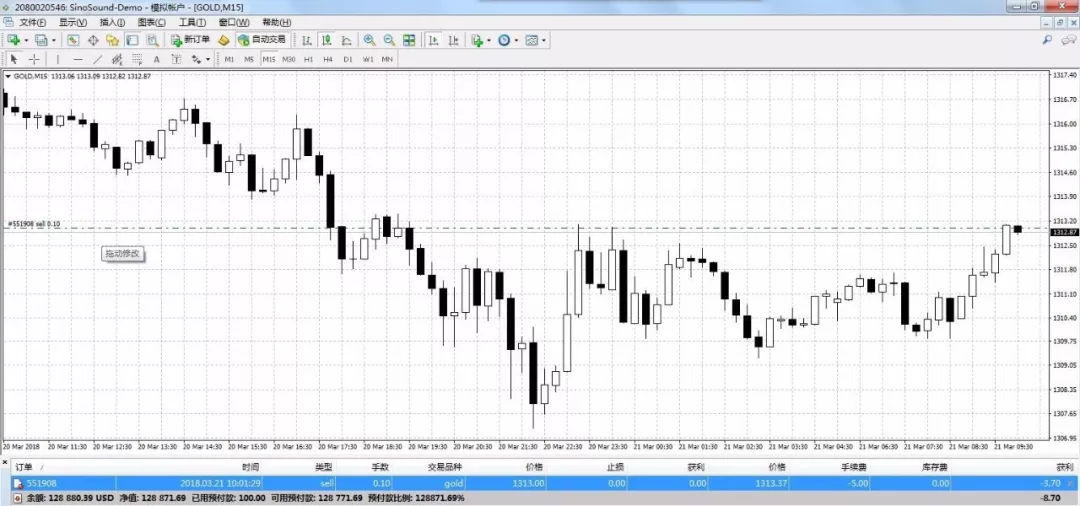
Task: Zoom in on the chart
Action: (x=369, y=40)
